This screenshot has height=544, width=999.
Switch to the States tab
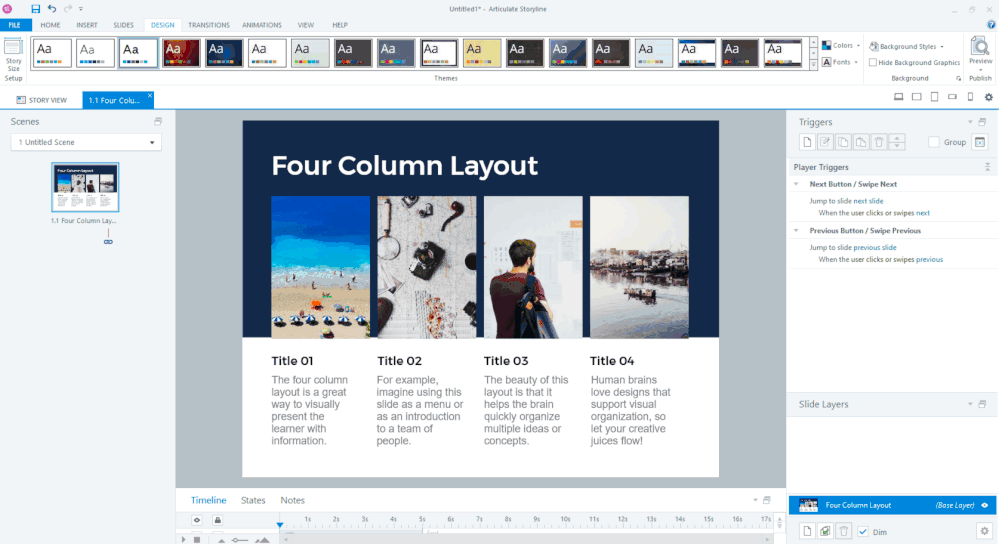253,500
